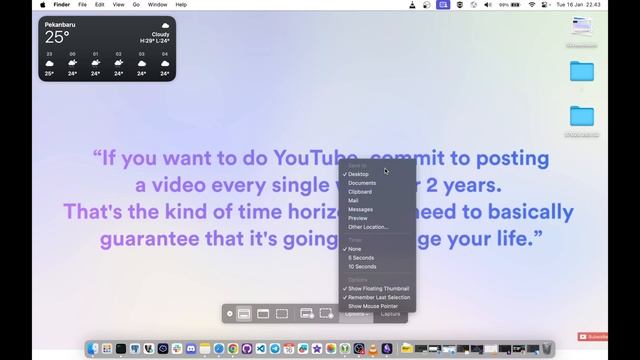
Task: Open the Go menu
Action: click(x=136, y=5)
